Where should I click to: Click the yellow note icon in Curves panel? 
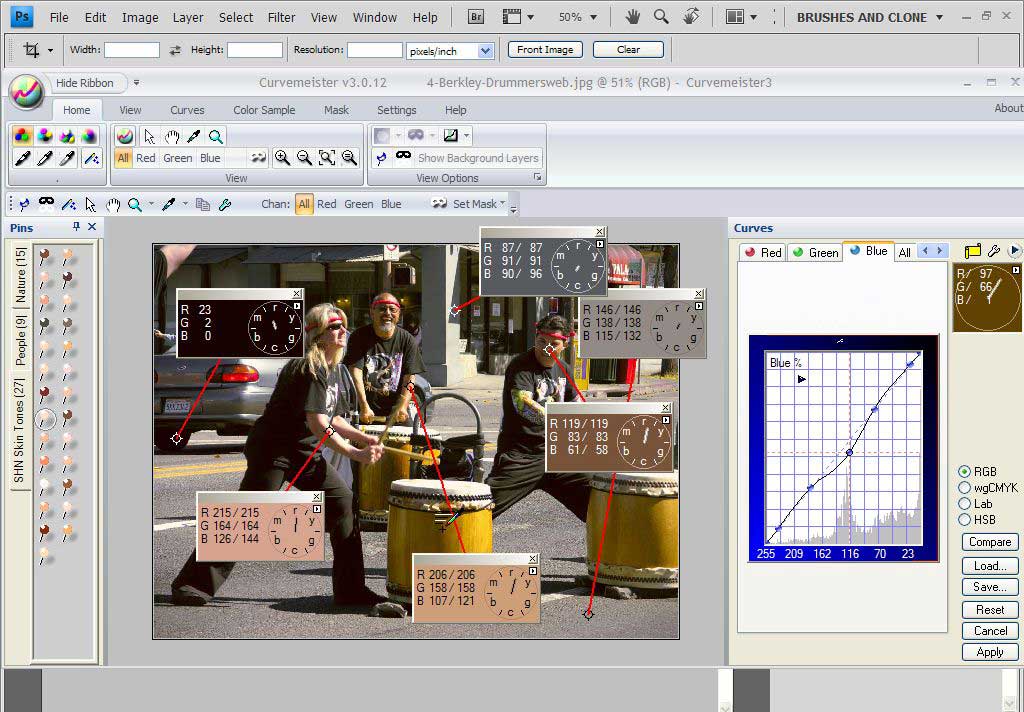coord(973,251)
